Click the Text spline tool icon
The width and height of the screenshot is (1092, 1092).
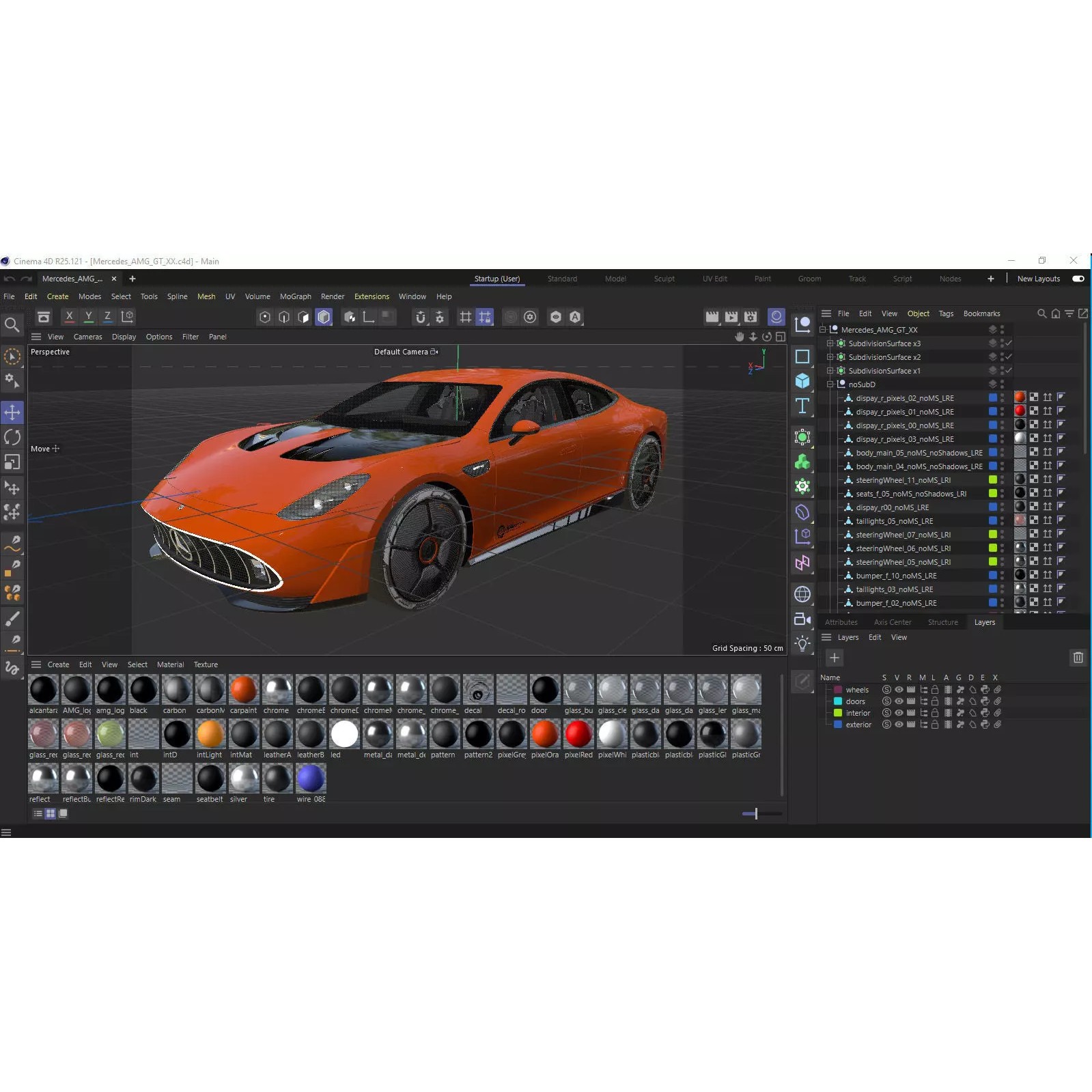(802, 406)
